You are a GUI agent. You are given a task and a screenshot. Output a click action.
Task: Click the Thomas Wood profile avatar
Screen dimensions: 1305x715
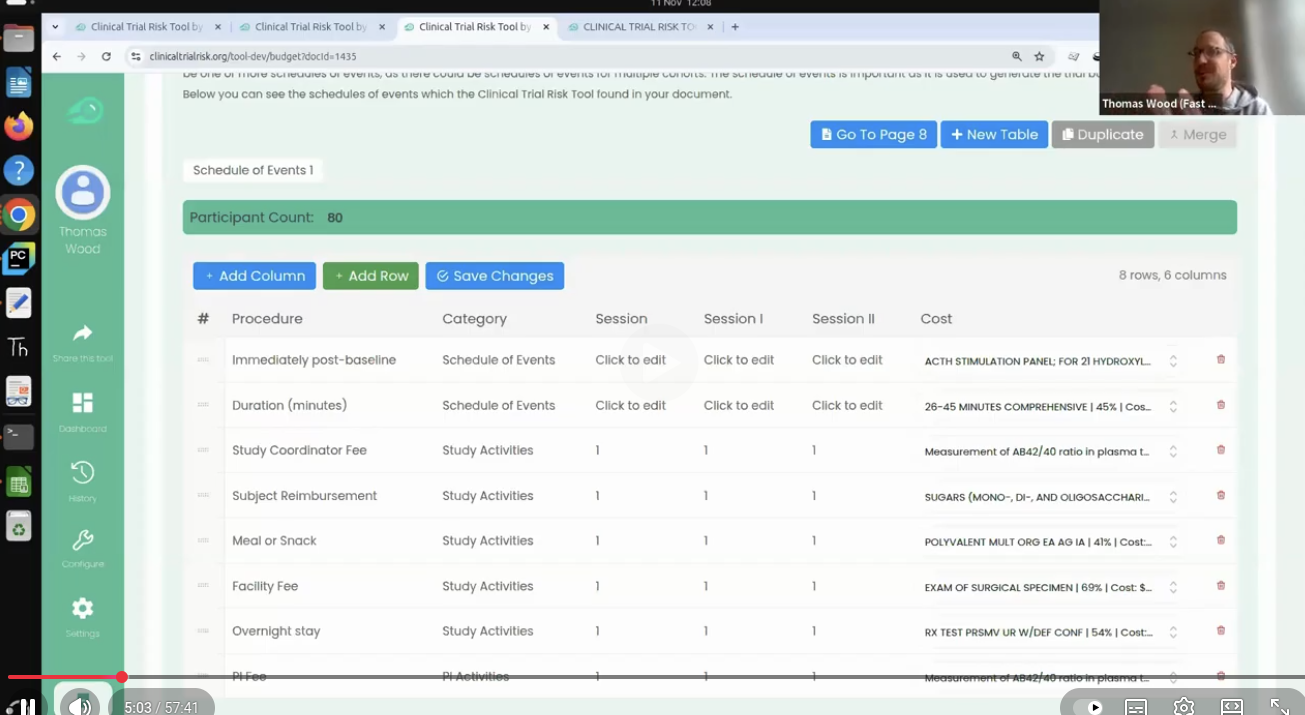pos(82,192)
